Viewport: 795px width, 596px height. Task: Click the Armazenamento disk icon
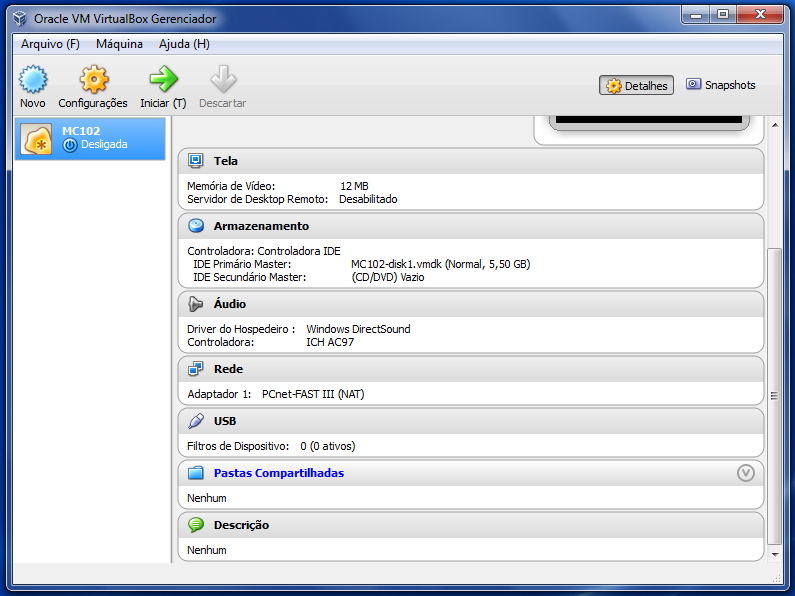tap(196, 226)
